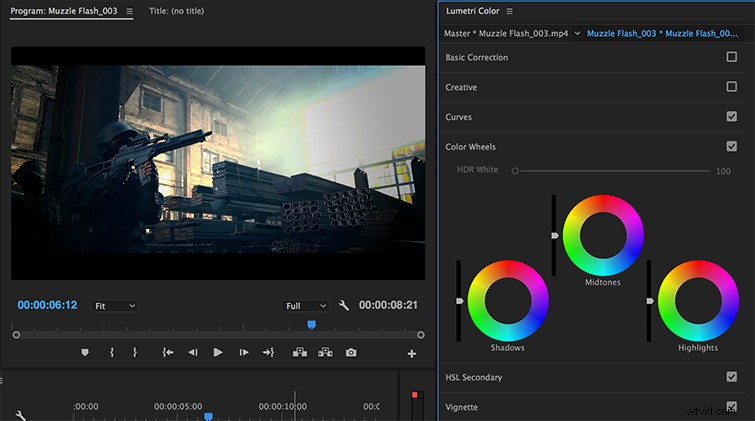Open the Fit zoom level dropdown
The image size is (755, 421).
115,306
